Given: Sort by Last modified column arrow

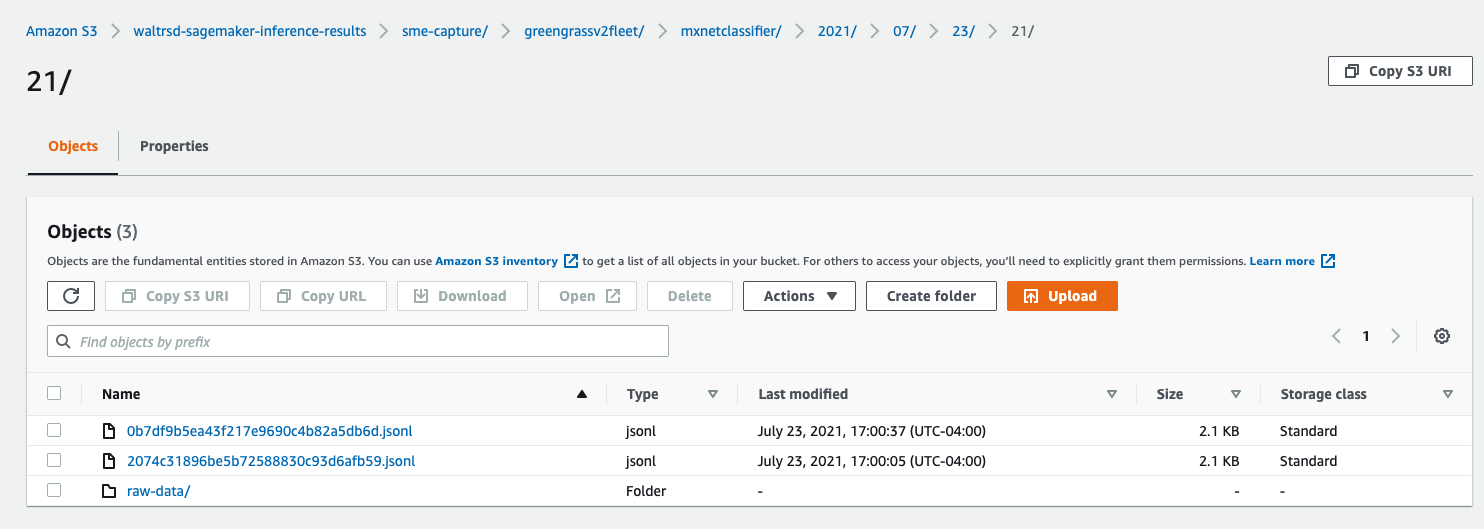Looking at the screenshot, I should pos(1112,394).
